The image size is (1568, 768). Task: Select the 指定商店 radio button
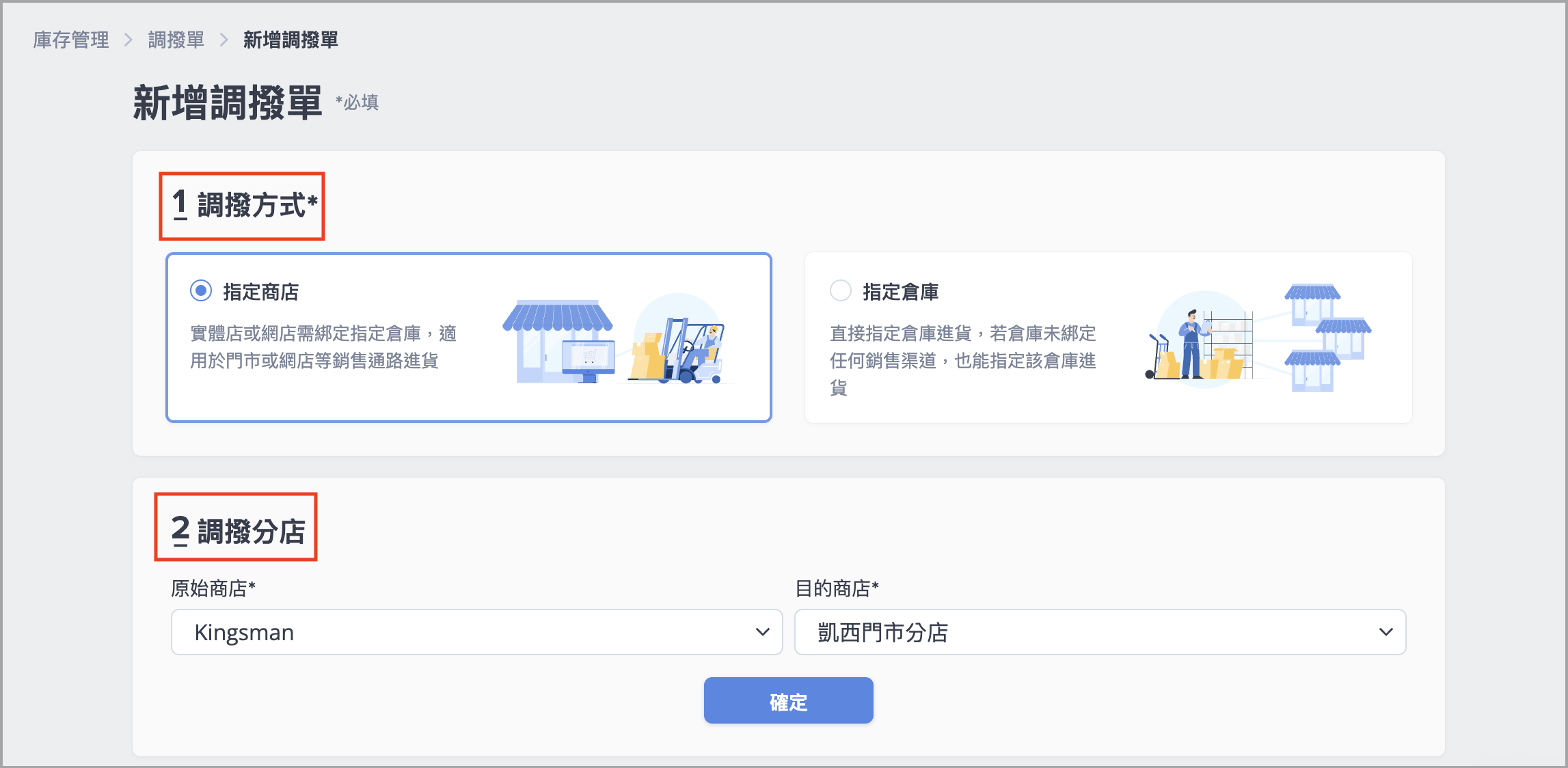tap(201, 291)
